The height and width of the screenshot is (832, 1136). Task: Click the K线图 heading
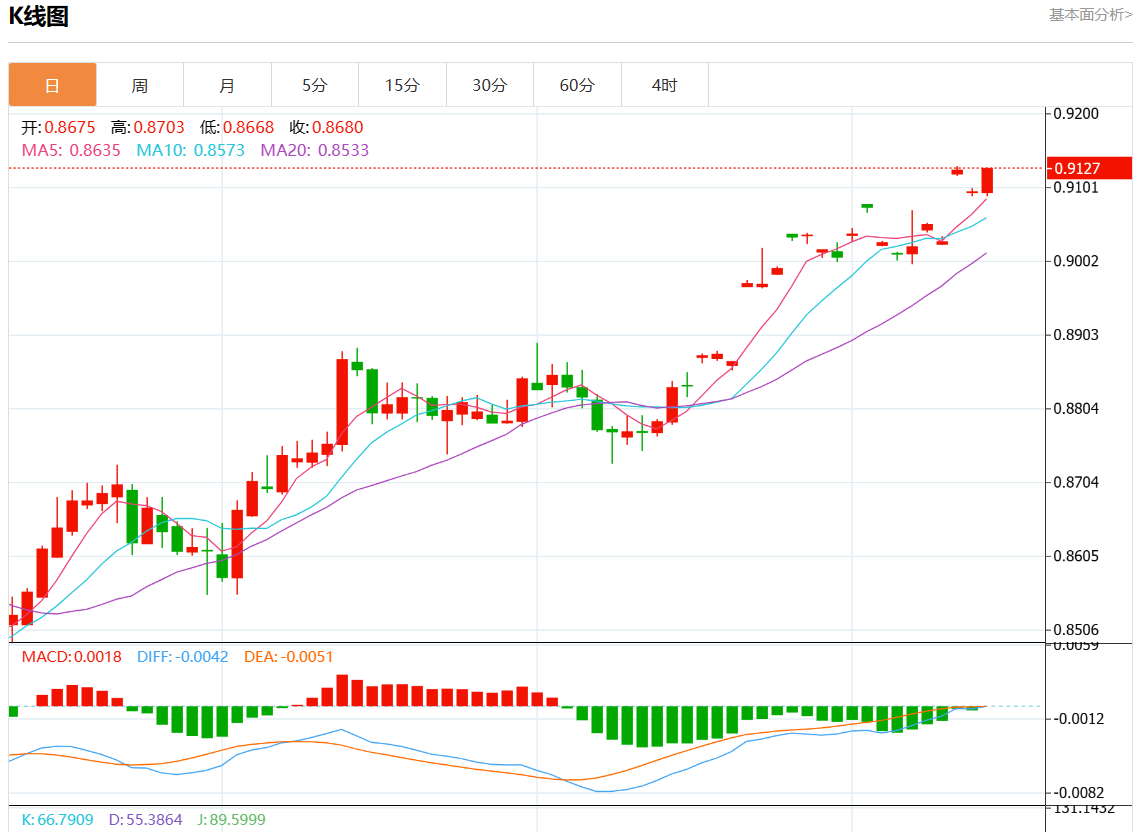tap(38, 16)
